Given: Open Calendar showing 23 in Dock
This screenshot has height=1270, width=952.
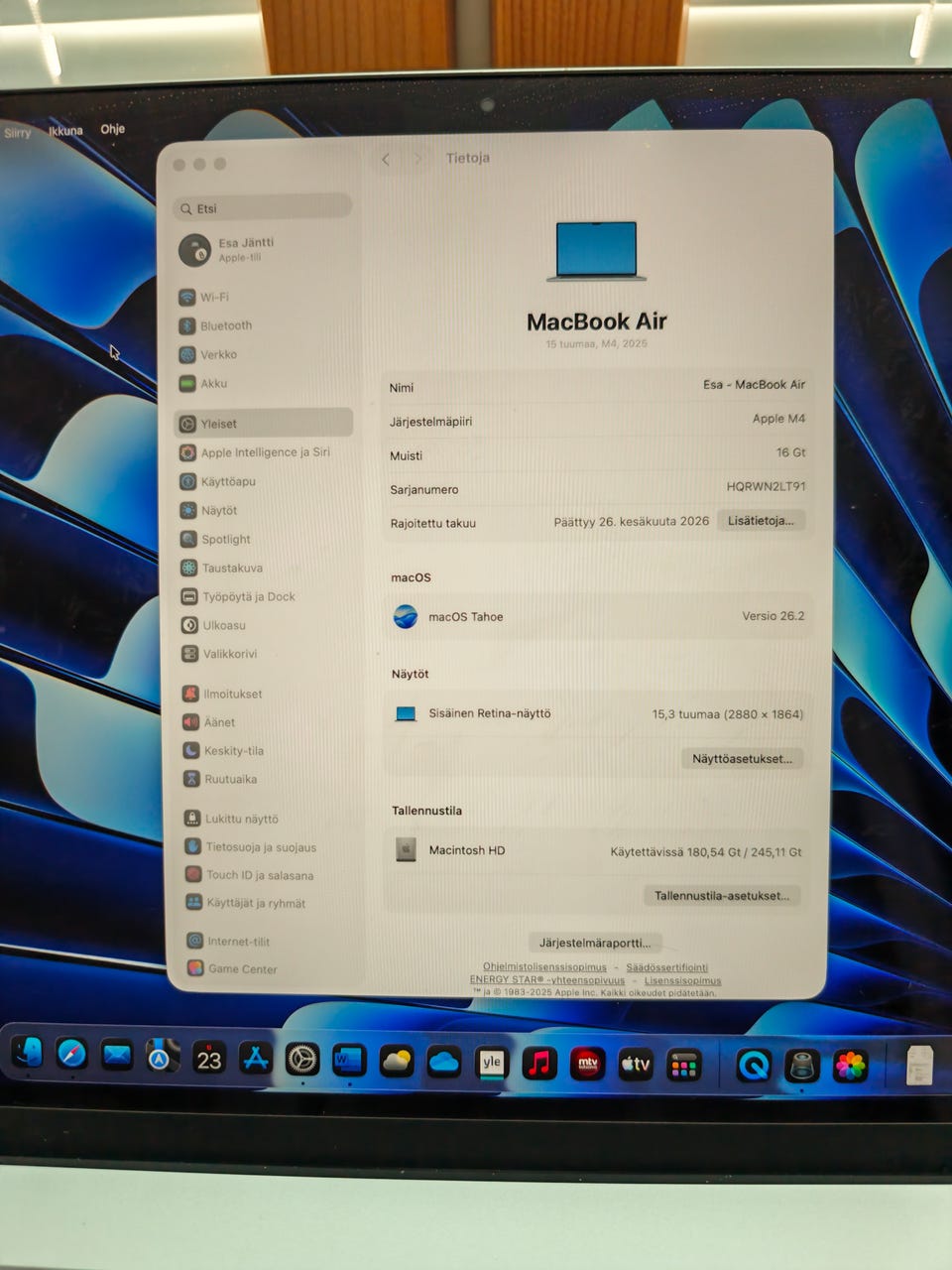Looking at the screenshot, I should (x=209, y=1059).
